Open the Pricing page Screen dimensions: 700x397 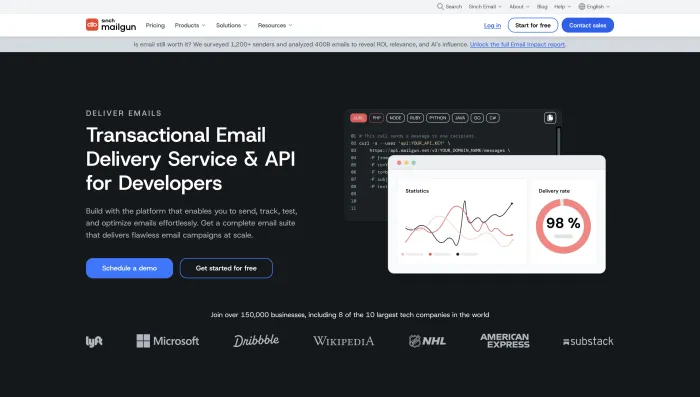pos(155,25)
